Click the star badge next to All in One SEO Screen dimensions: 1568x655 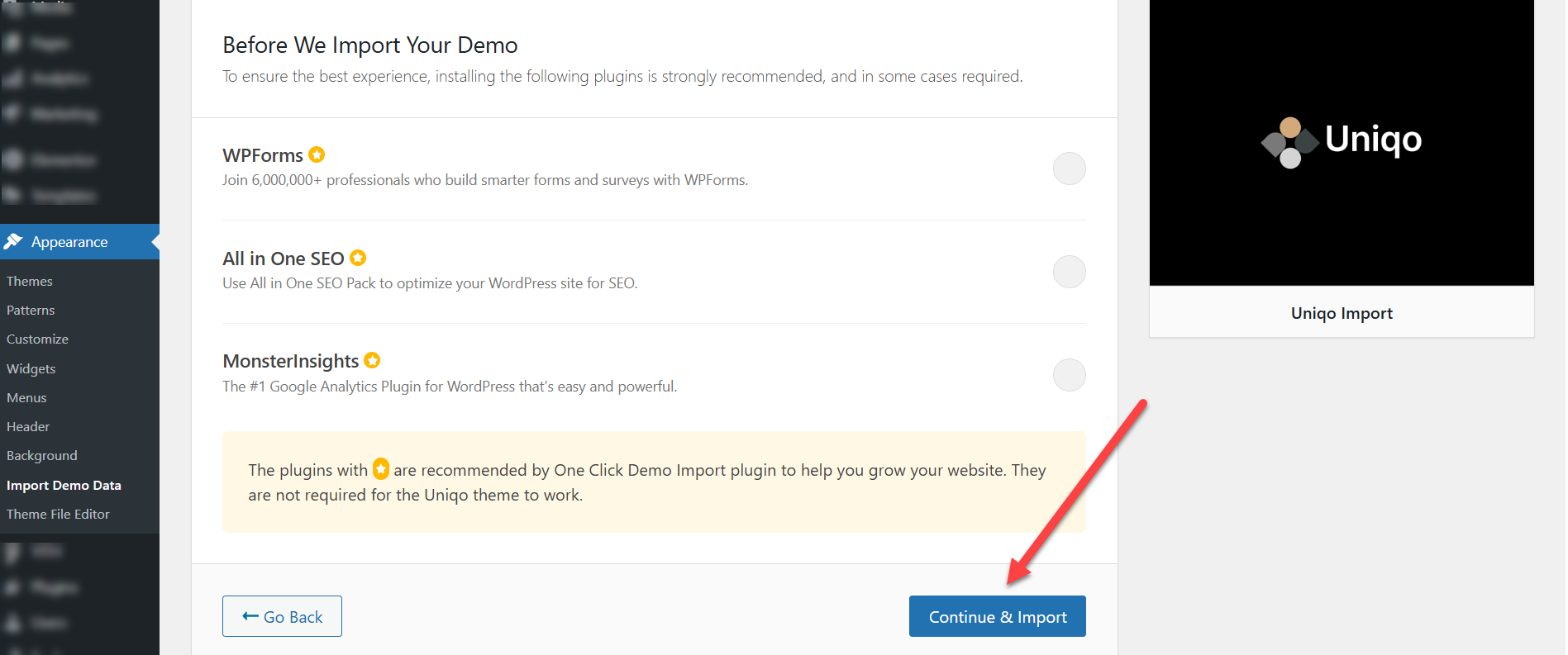(x=358, y=258)
